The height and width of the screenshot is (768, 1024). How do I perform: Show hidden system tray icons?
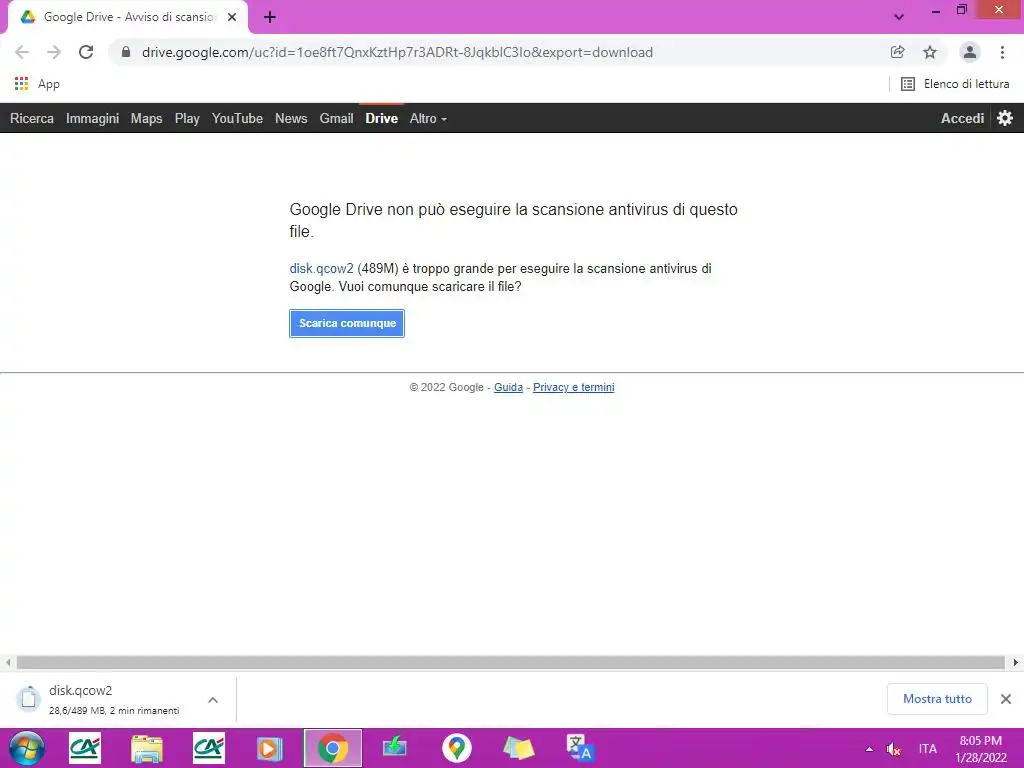tap(869, 749)
